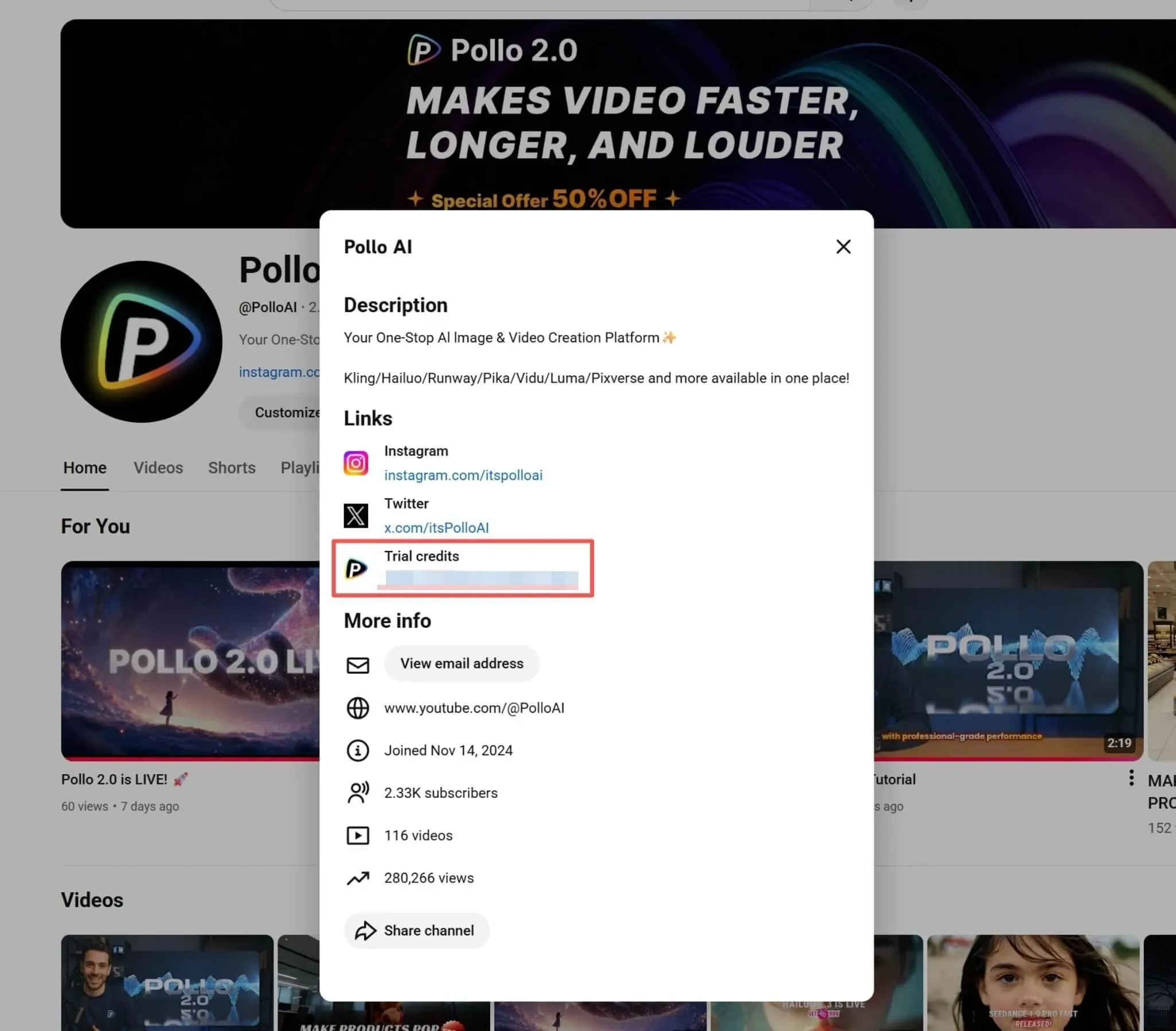Switch to the Home channel tab

[85, 468]
